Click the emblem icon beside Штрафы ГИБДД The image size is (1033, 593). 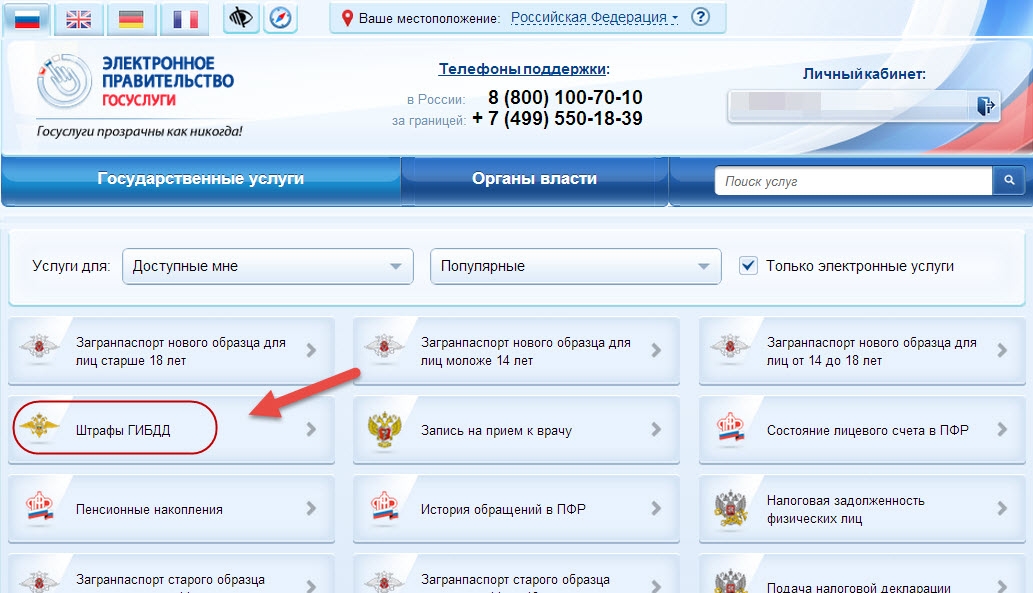pos(39,428)
